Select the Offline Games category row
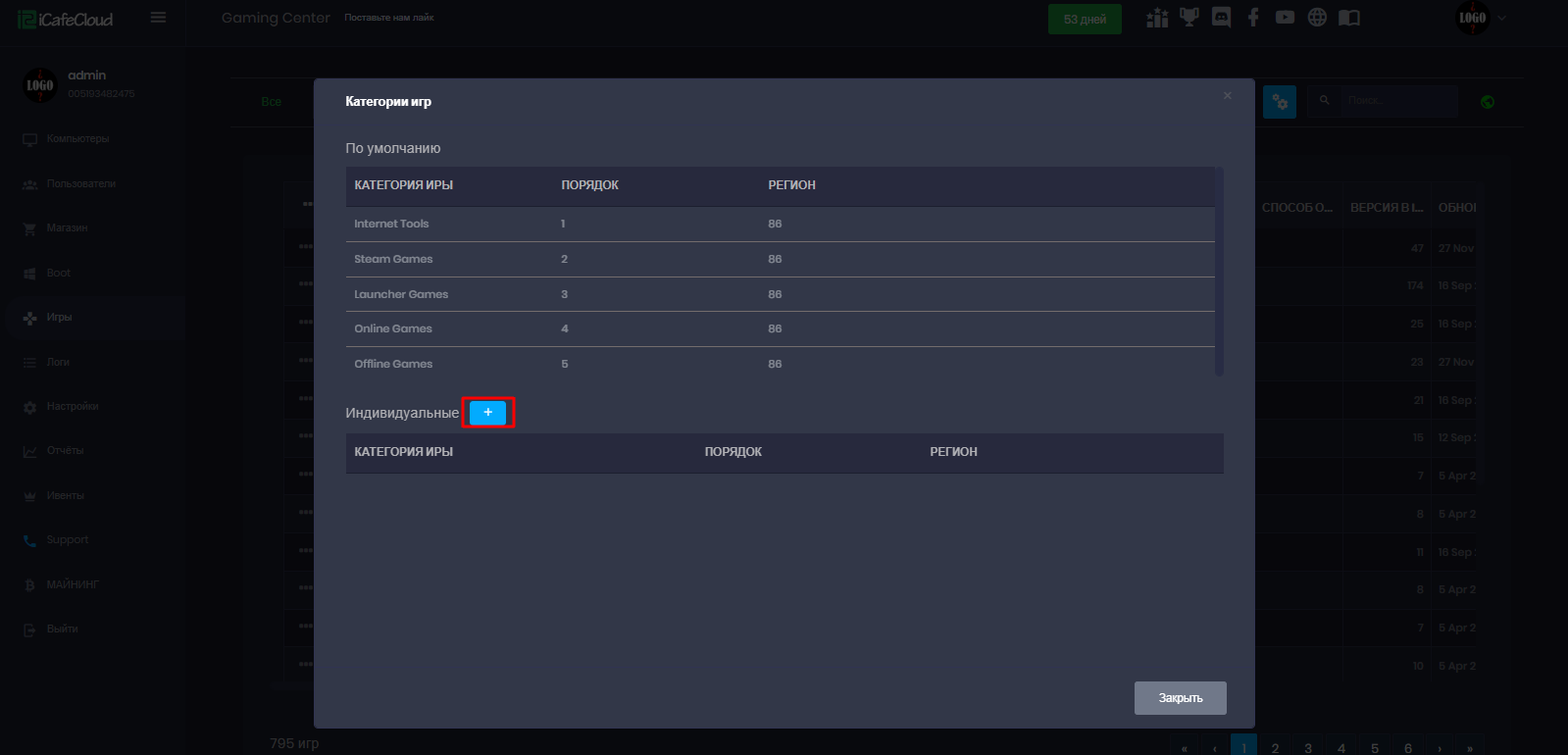 780,364
